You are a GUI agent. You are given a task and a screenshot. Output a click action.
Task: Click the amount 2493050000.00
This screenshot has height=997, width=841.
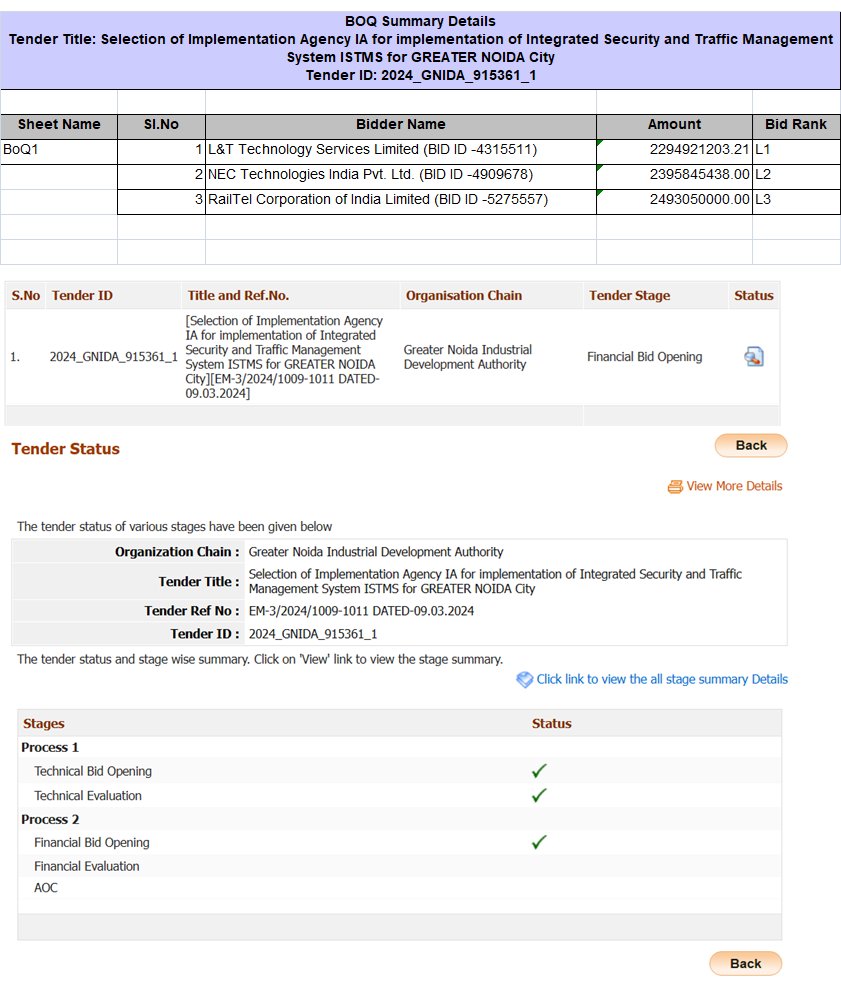tap(674, 202)
